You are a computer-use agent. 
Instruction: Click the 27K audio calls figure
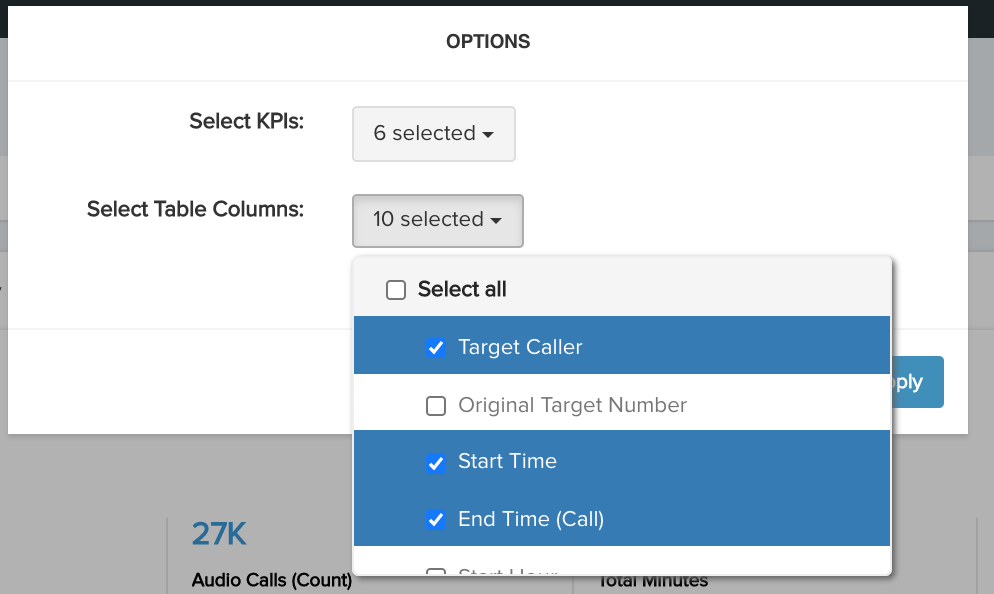click(x=219, y=534)
